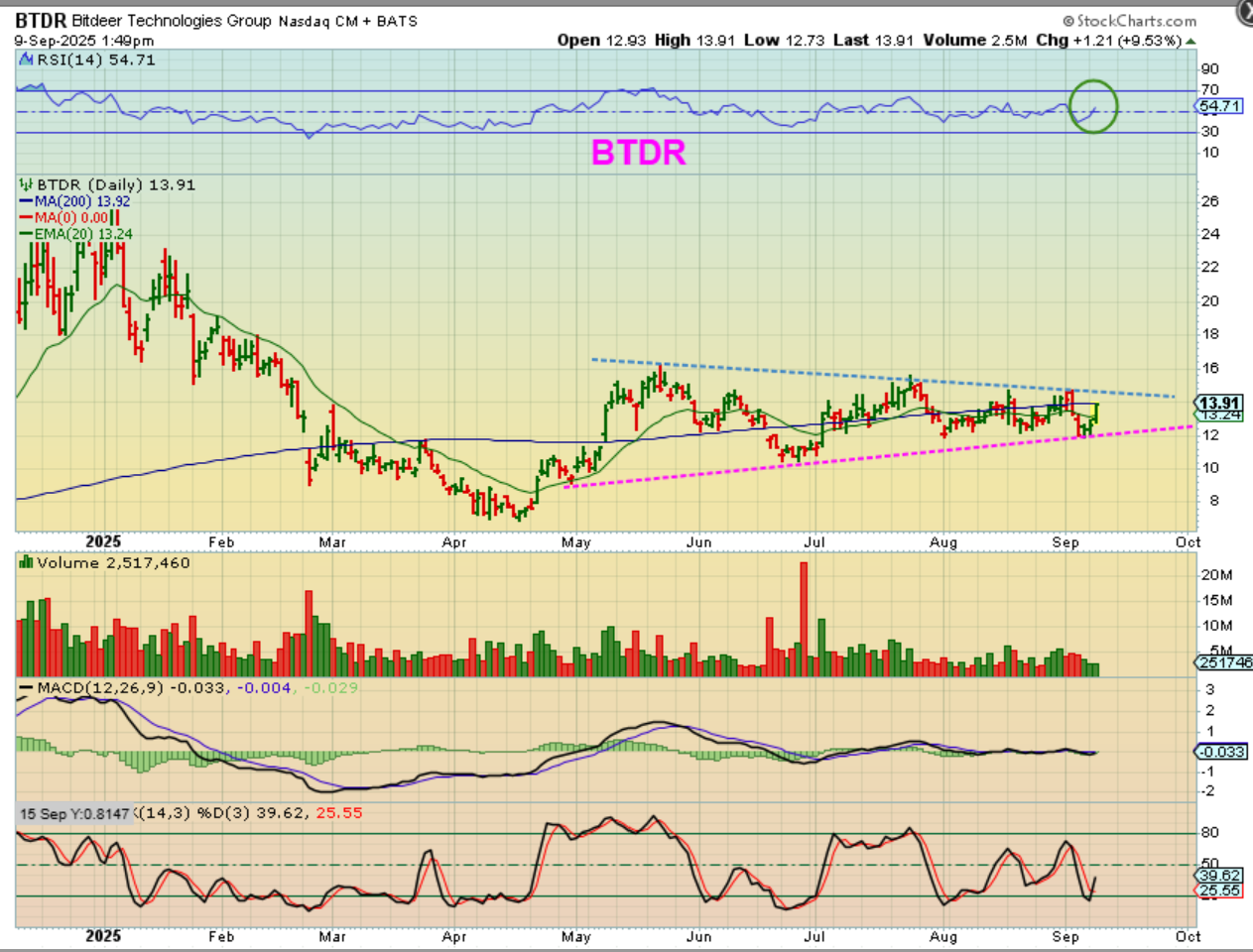1253x952 pixels.
Task: Click the price axis label 8
Action: click(x=1214, y=501)
